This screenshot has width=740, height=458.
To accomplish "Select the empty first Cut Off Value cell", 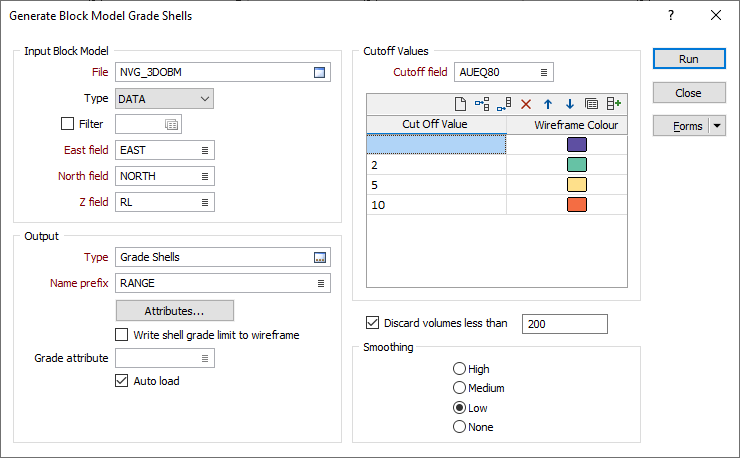I will [437, 144].
